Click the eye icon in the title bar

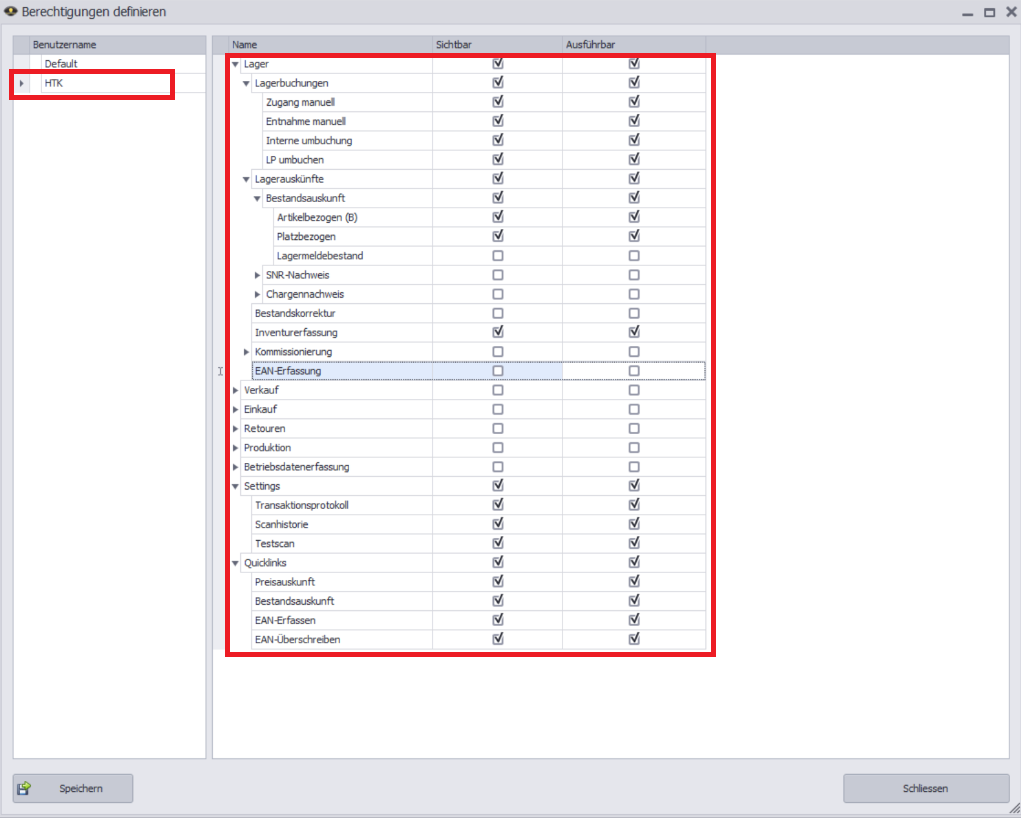[10, 12]
